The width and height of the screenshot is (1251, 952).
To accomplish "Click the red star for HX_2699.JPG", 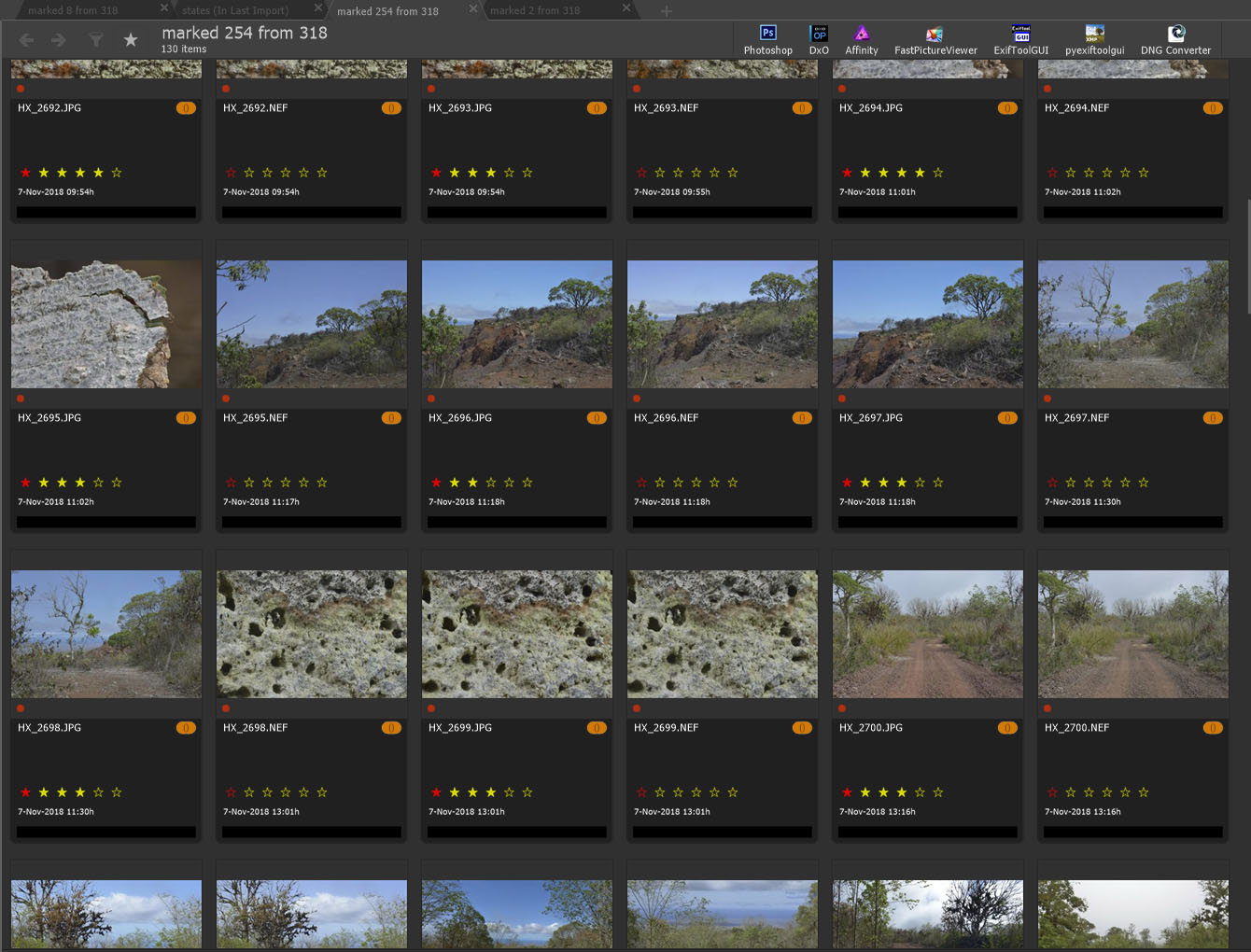I will [x=436, y=792].
